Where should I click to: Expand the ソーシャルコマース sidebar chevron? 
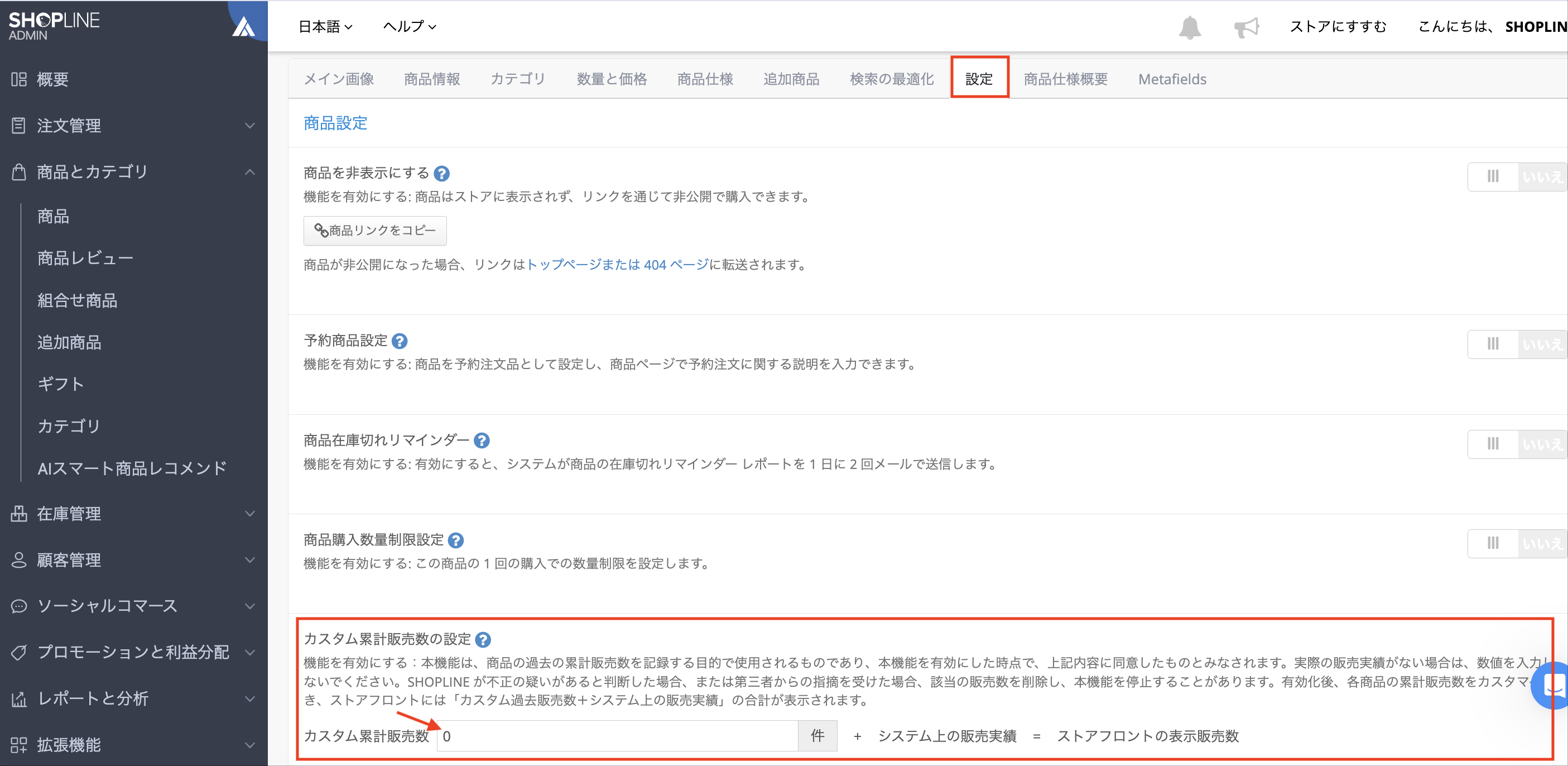pos(249,606)
